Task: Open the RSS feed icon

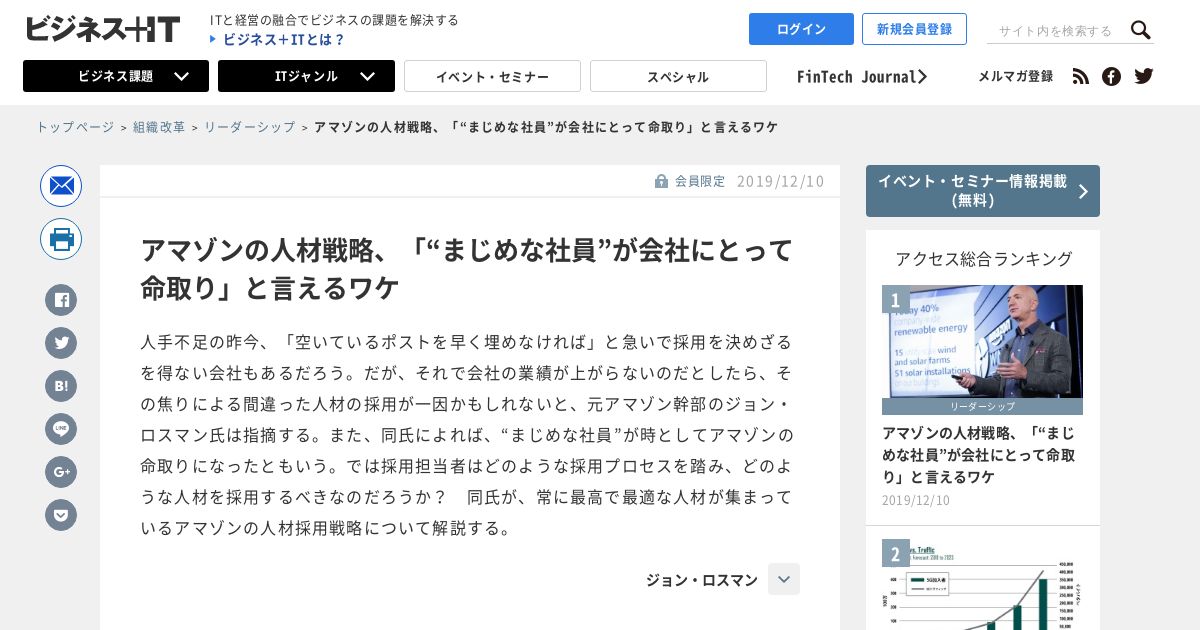Action: (x=1080, y=76)
